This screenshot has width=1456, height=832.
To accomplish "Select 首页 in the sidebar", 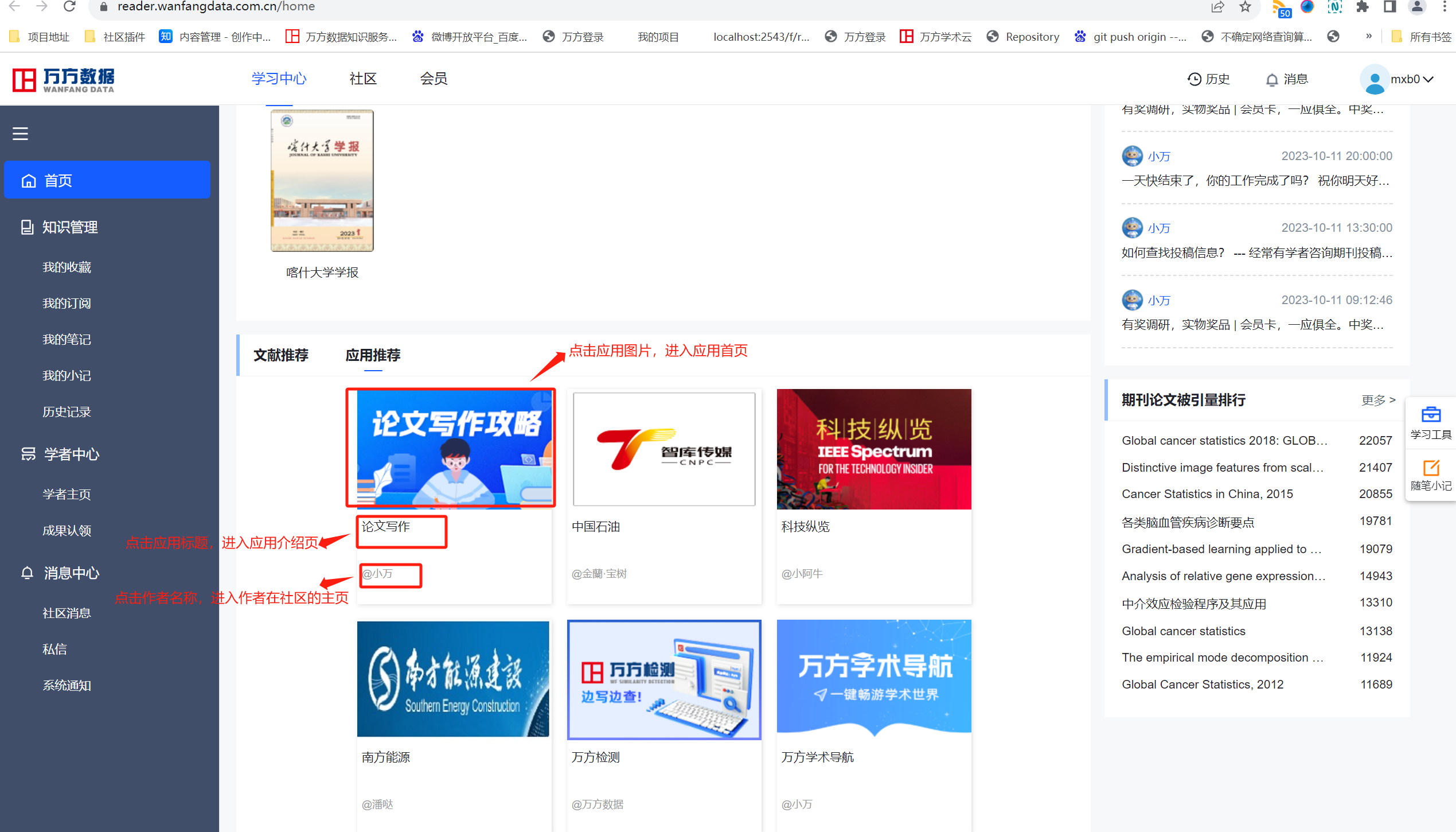I will pos(107,180).
